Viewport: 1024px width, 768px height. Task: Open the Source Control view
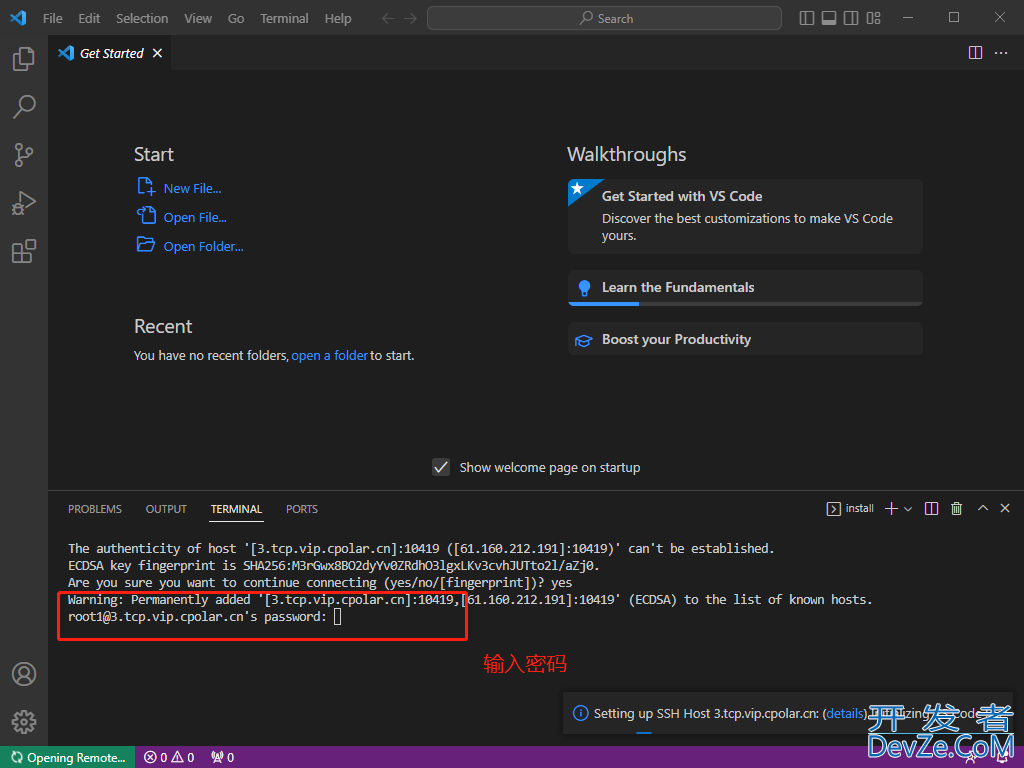pyautogui.click(x=24, y=155)
